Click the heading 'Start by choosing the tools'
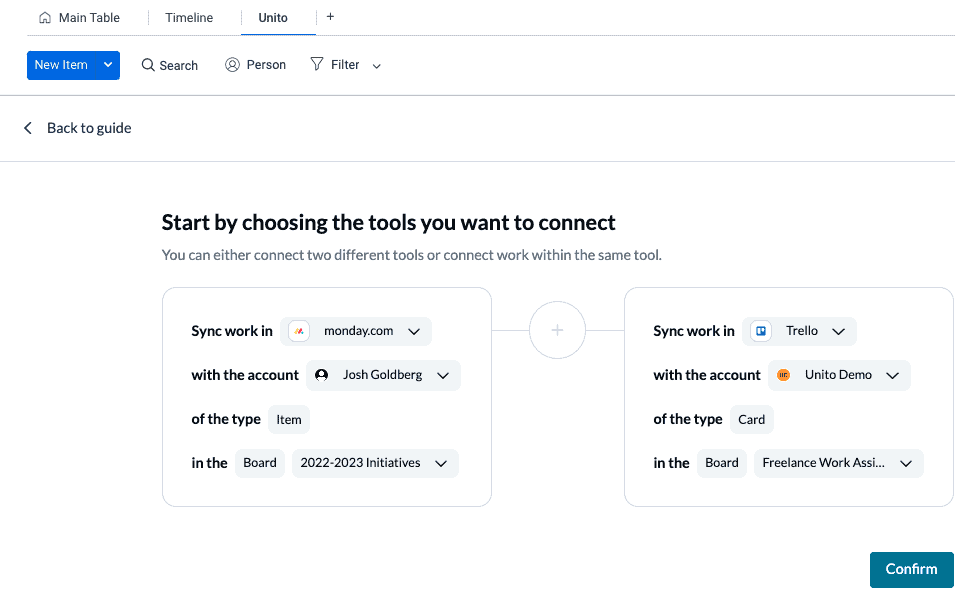 pyautogui.click(x=389, y=222)
